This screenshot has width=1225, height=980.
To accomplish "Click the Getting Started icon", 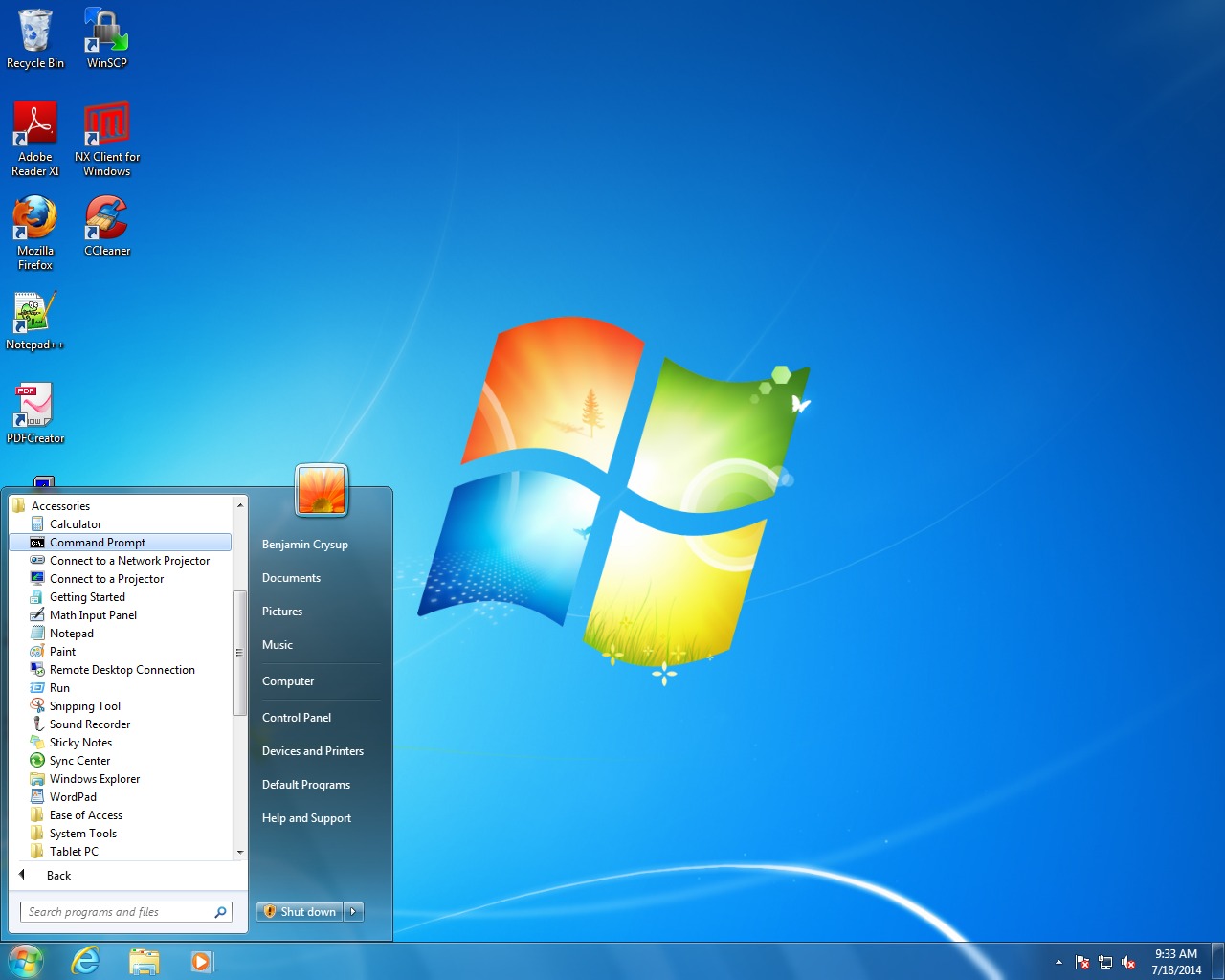I will (37, 597).
